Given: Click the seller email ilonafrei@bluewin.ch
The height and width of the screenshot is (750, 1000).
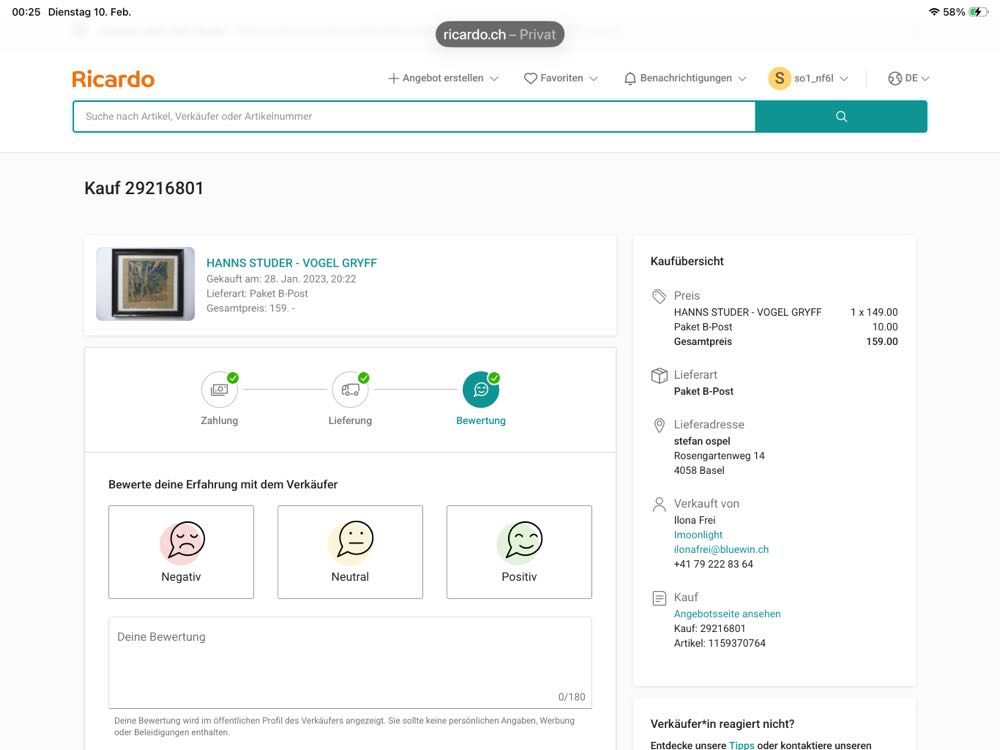Looking at the screenshot, I should (x=721, y=549).
